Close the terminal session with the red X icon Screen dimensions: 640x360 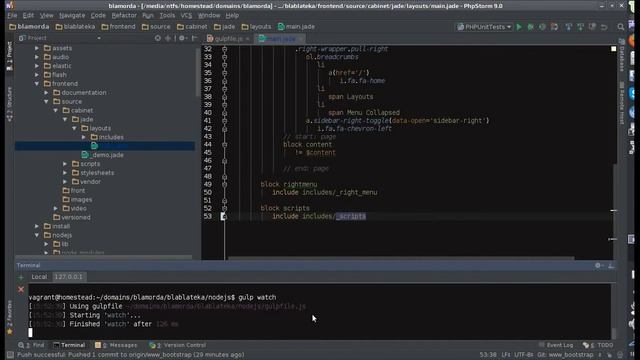pyautogui.click(x=21, y=289)
